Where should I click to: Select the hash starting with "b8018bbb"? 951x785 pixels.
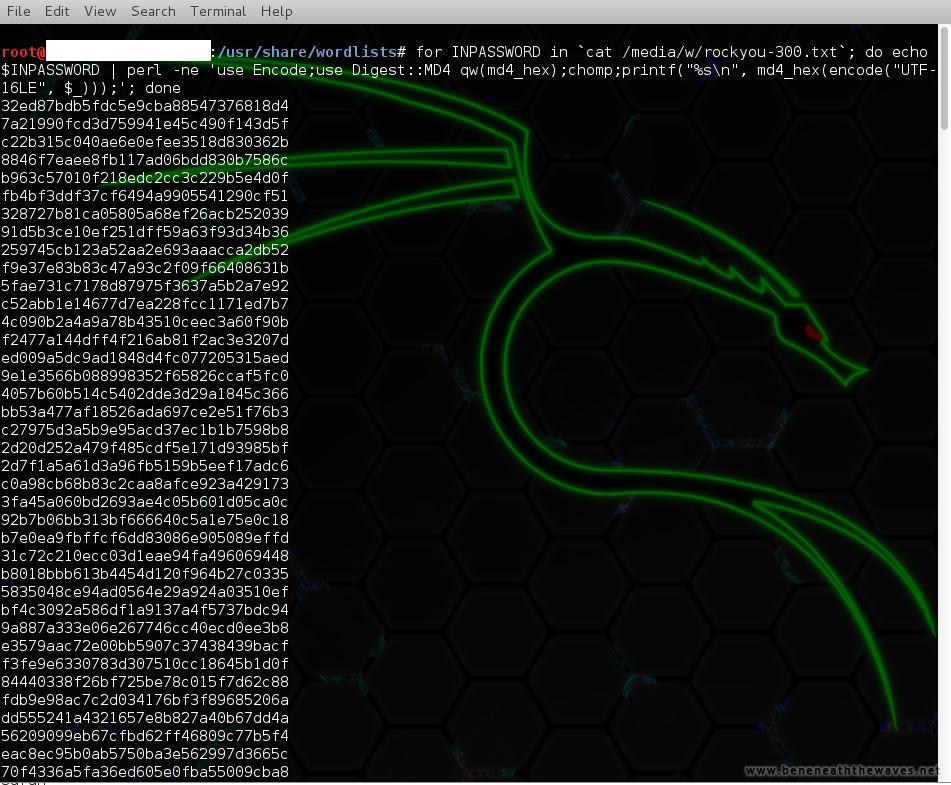click(x=145, y=574)
